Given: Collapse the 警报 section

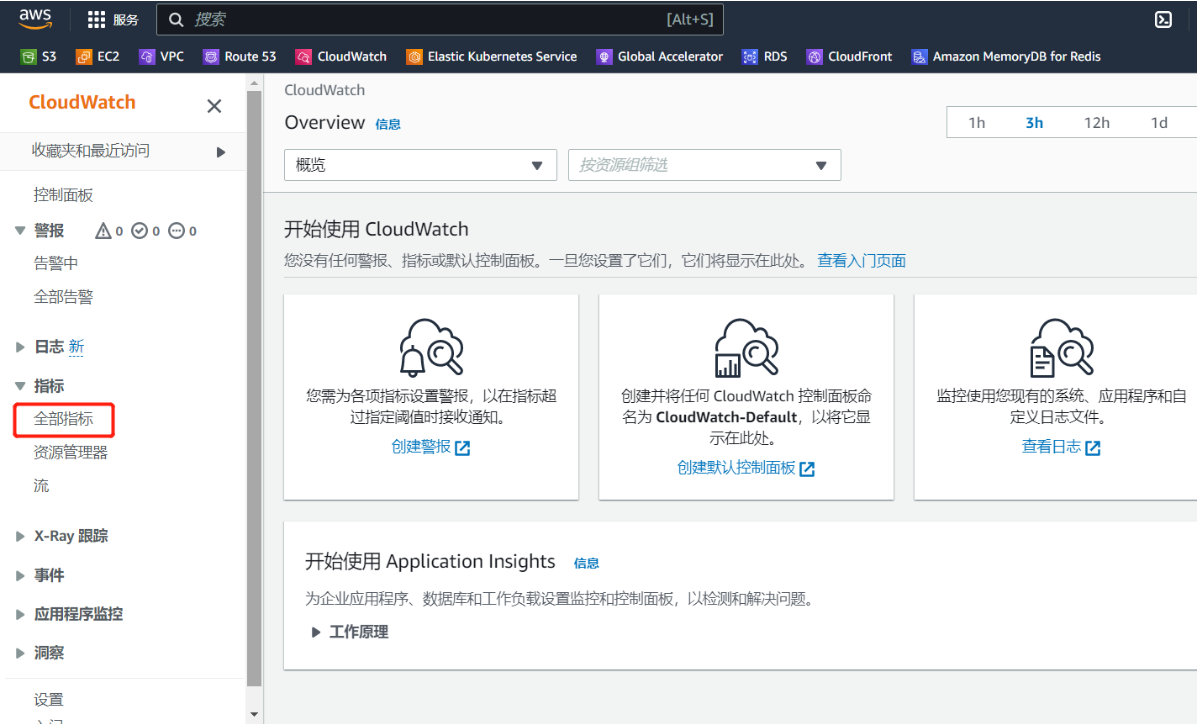Looking at the screenshot, I should 21,231.
